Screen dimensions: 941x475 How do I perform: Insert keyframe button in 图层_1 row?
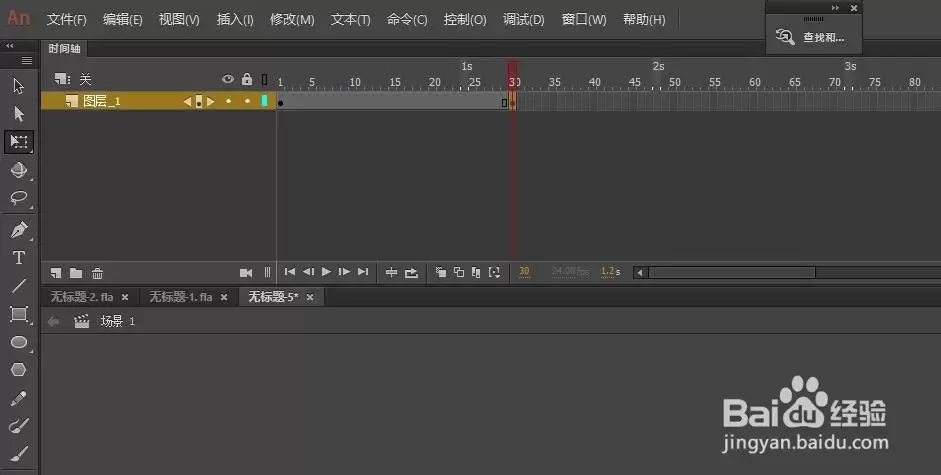pyautogui.click(x=199, y=101)
